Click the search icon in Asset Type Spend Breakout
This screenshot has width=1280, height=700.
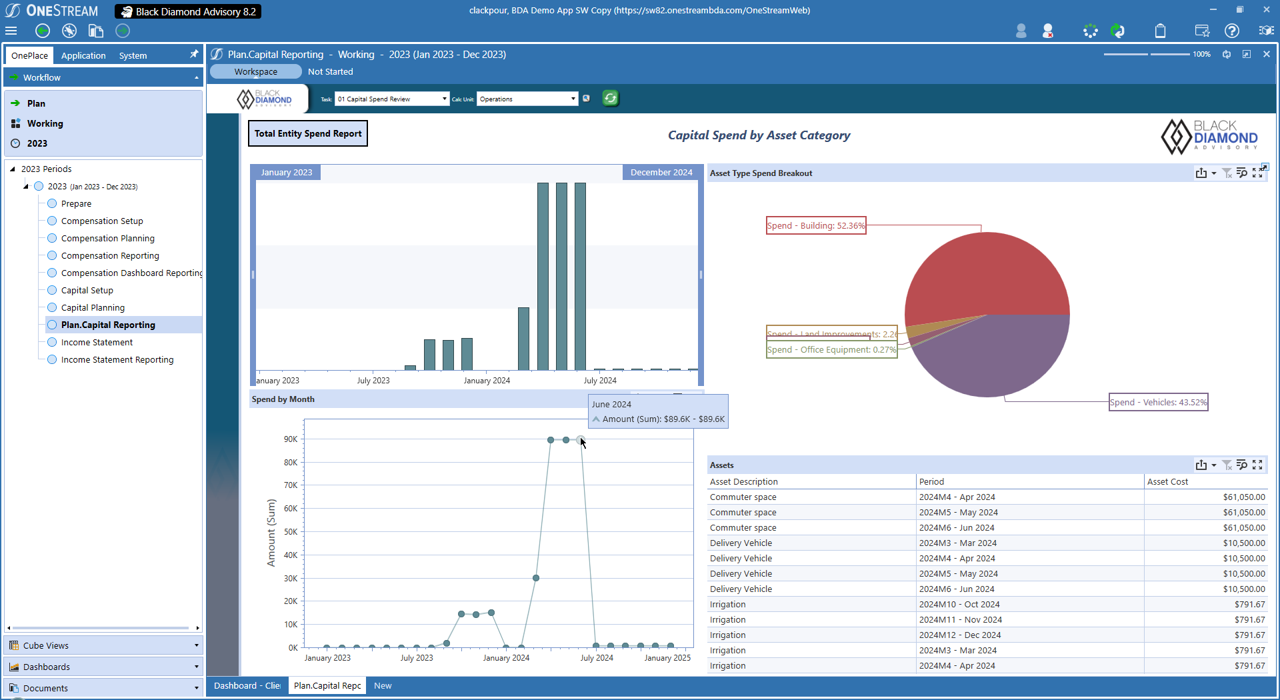pyautogui.click(x=1242, y=173)
